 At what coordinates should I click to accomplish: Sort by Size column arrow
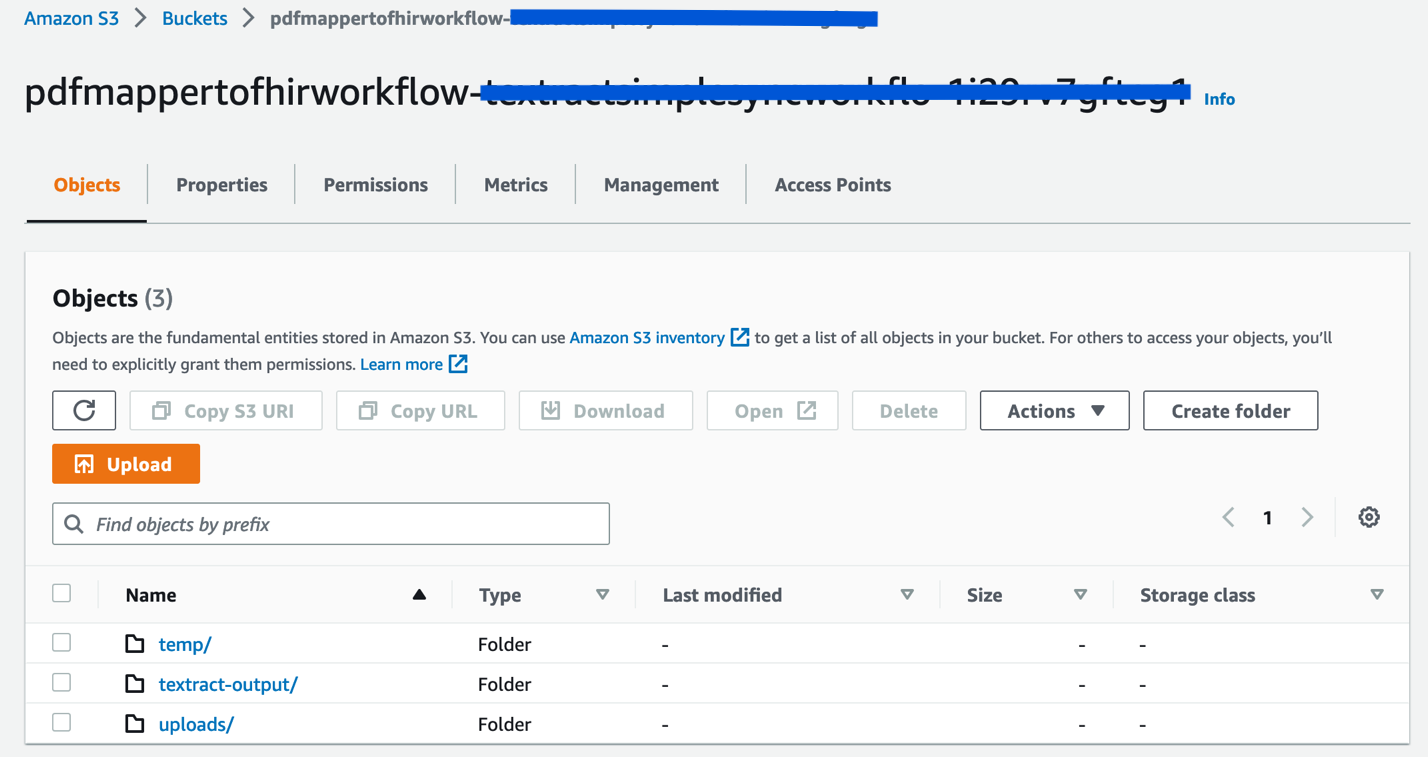pos(1080,595)
